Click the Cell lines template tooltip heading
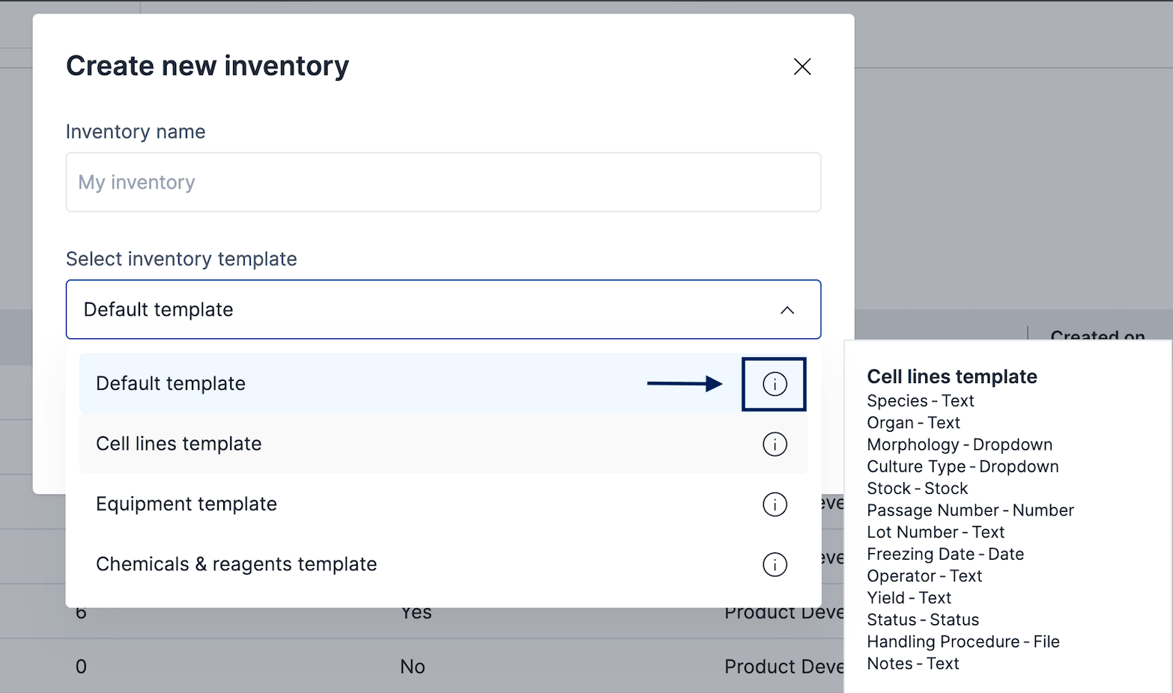1173x693 pixels. point(951,377)
